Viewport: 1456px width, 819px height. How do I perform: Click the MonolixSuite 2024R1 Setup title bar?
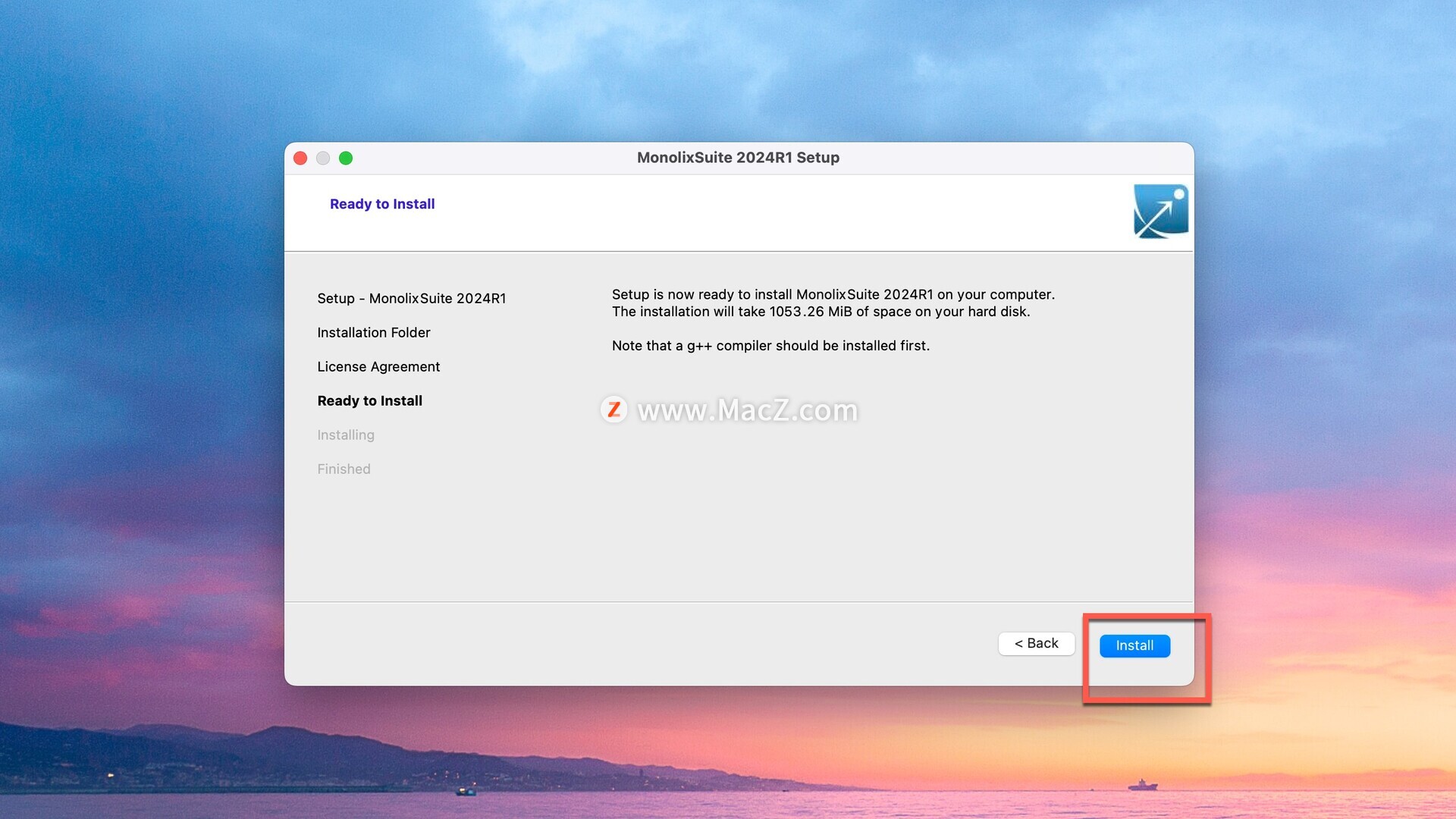point(738,158)
